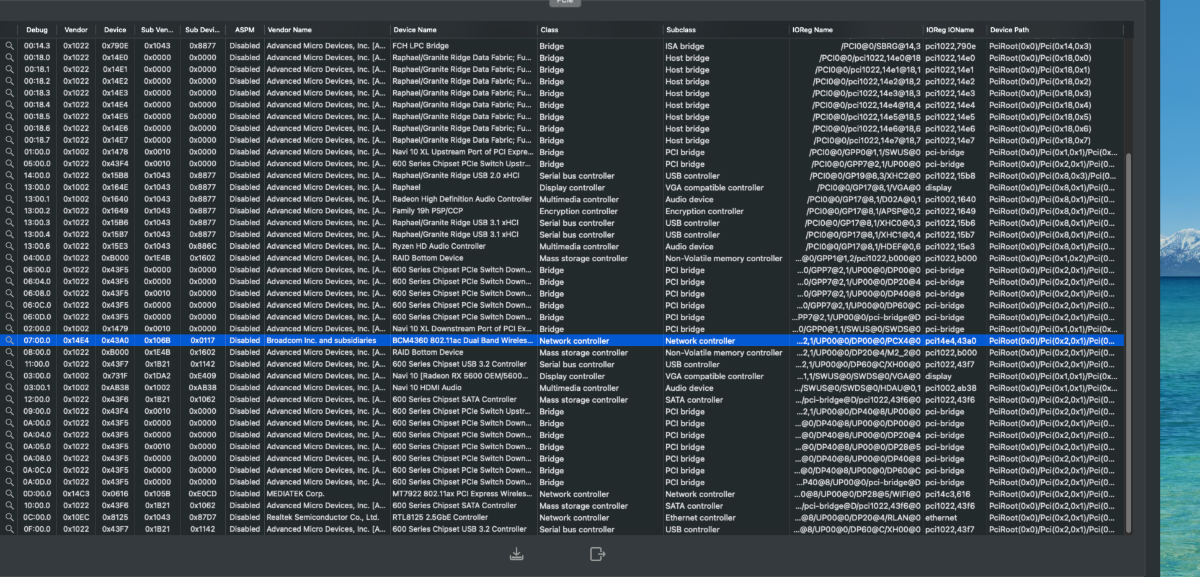Screen dimensions: 1200x577
Task: Click the export icon below the table
Action: coord(599,554)
